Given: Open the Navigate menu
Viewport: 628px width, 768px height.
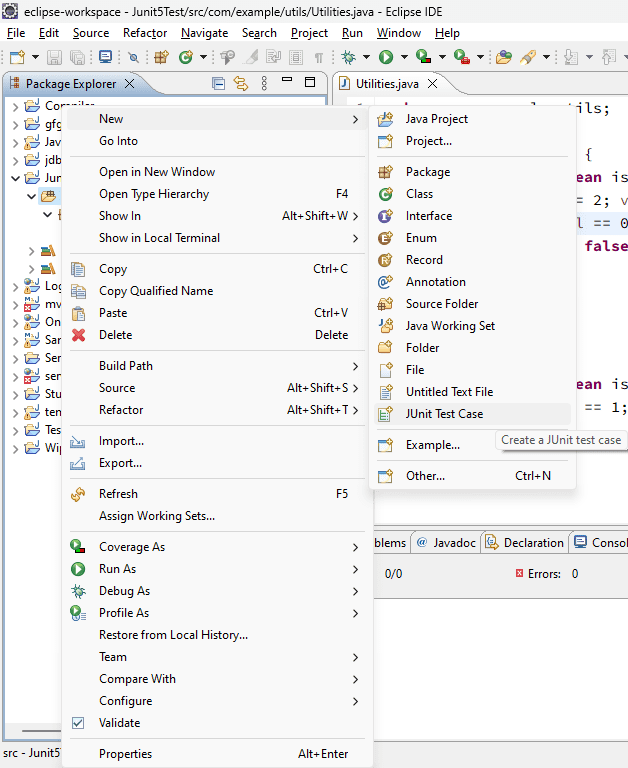Looking at the screenshot, I should [x=204, y=33].
